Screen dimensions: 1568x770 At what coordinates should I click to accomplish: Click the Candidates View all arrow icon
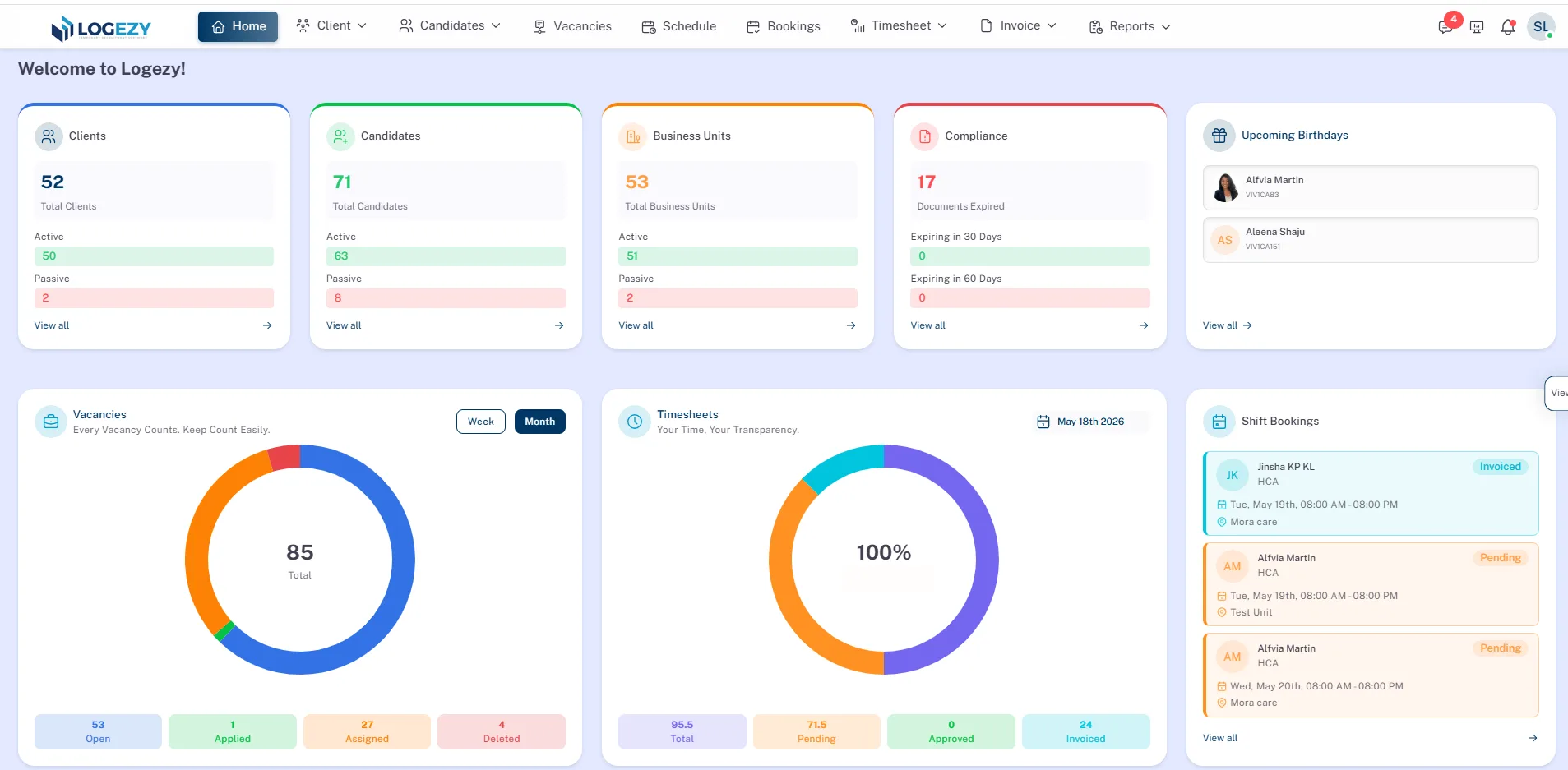[x=559, y=325]
